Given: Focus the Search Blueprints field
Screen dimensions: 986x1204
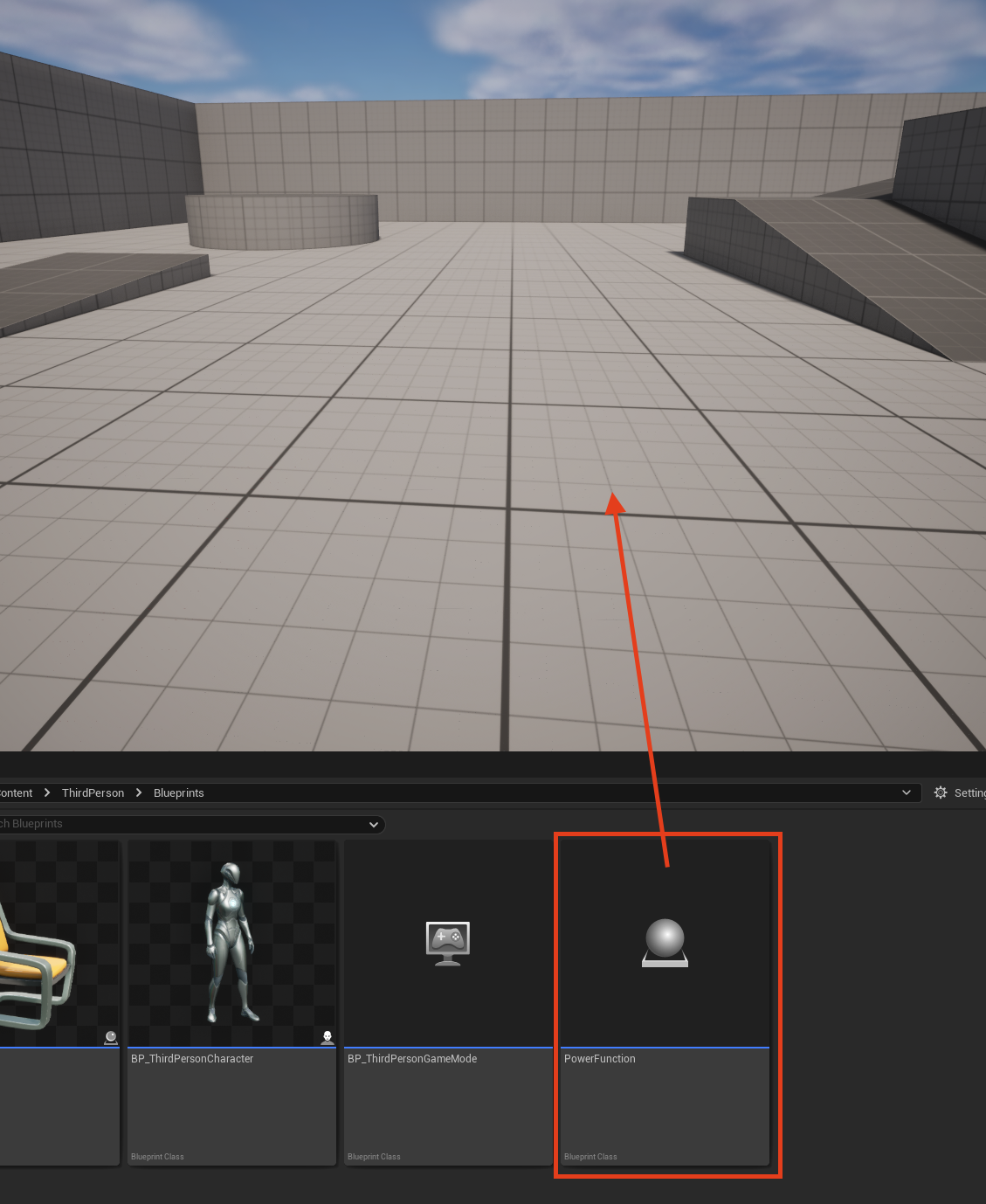Looking at the screenshot, I should [x=191, y=824].
